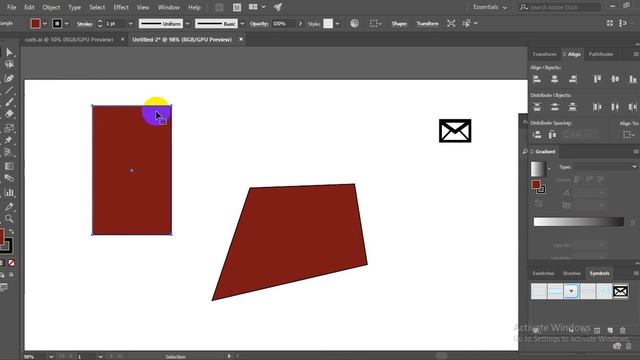Click Vertical Align Center in Align Objects
Screen dimensions: 640x360
click(615, 79)
